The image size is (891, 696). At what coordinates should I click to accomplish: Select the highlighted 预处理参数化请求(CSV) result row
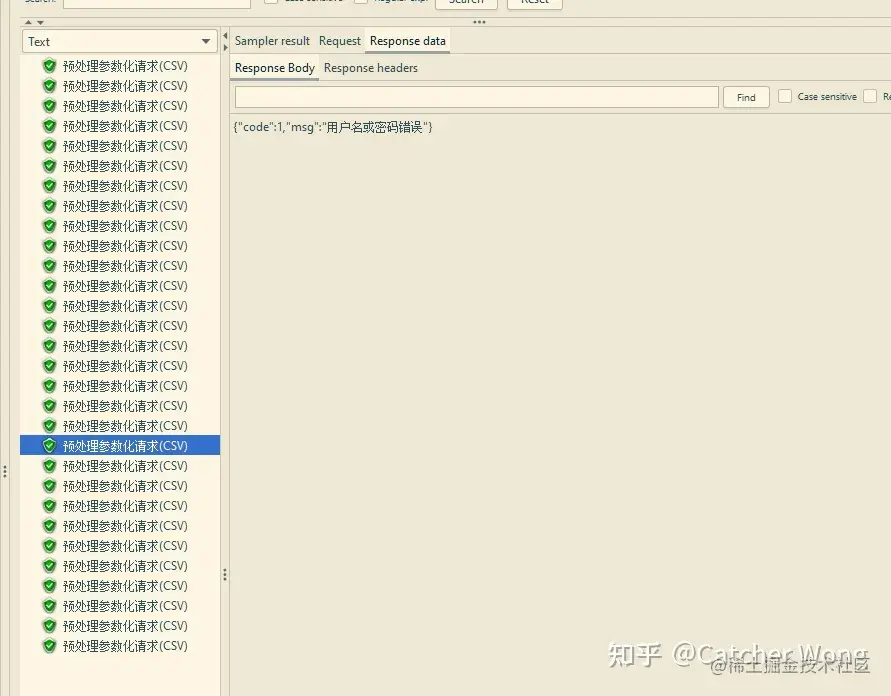(x=120, y=445)
